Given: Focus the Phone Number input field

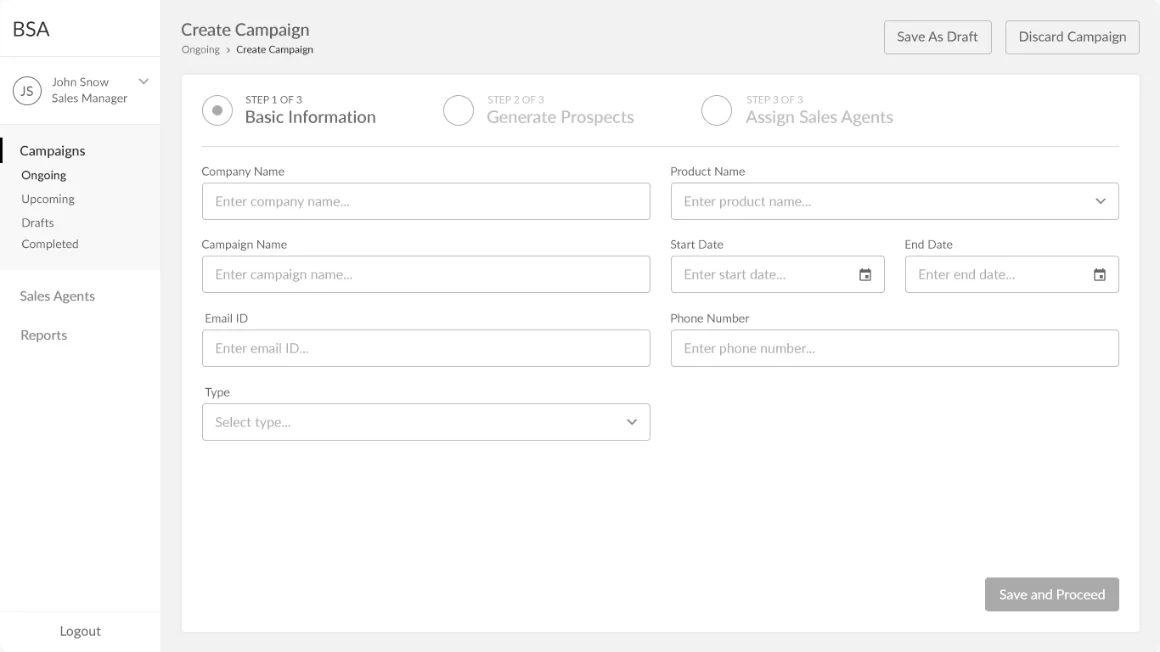Looking at the screenshot, I should (x=894, y=348).
